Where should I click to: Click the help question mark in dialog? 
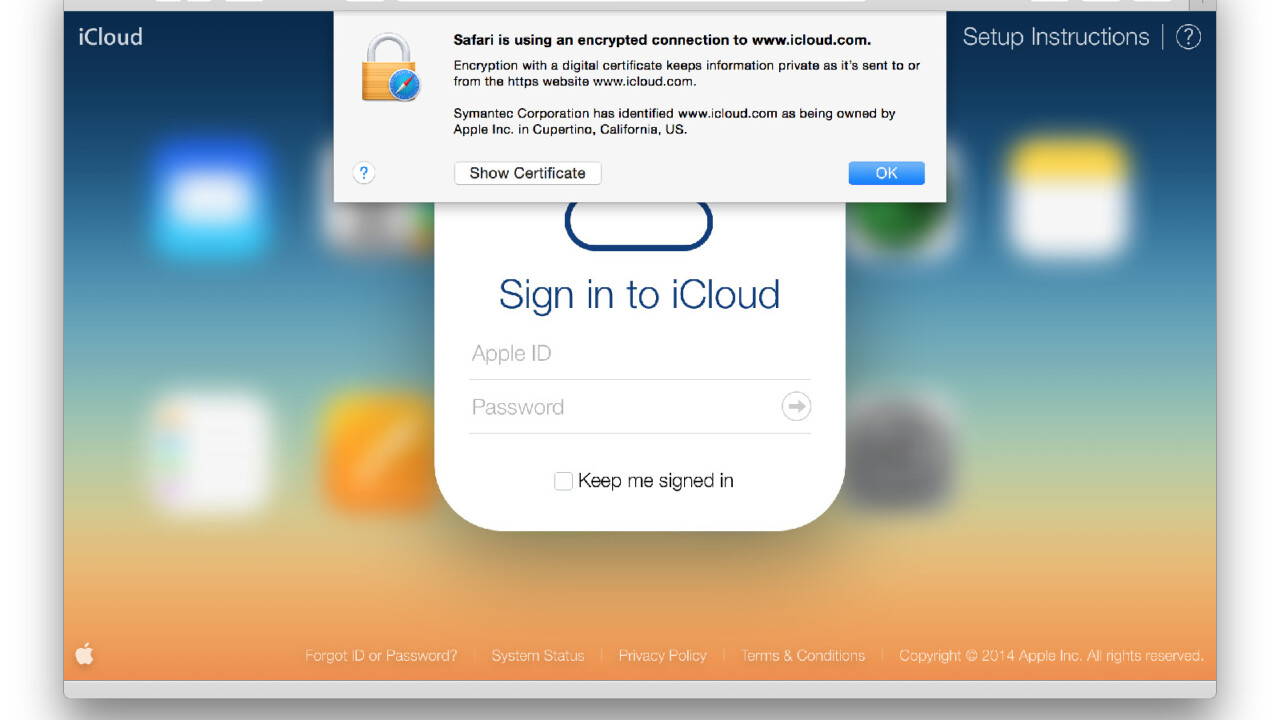(x=364, y=173)
